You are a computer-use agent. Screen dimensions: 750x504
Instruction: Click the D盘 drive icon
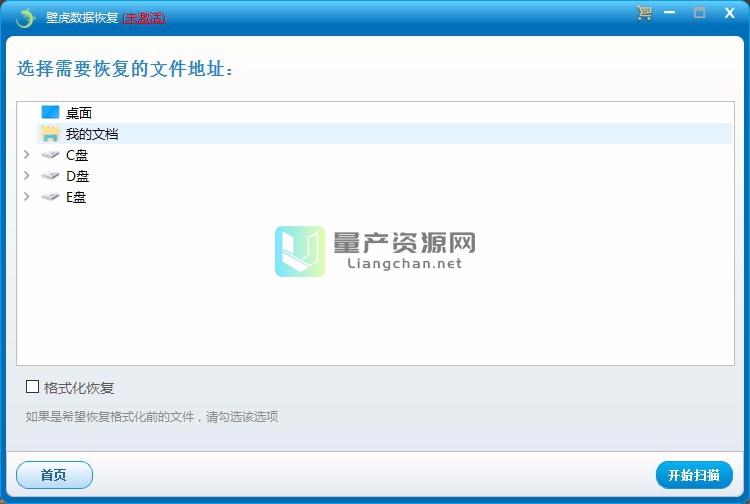pyautogui.click(x=50, y=175)
